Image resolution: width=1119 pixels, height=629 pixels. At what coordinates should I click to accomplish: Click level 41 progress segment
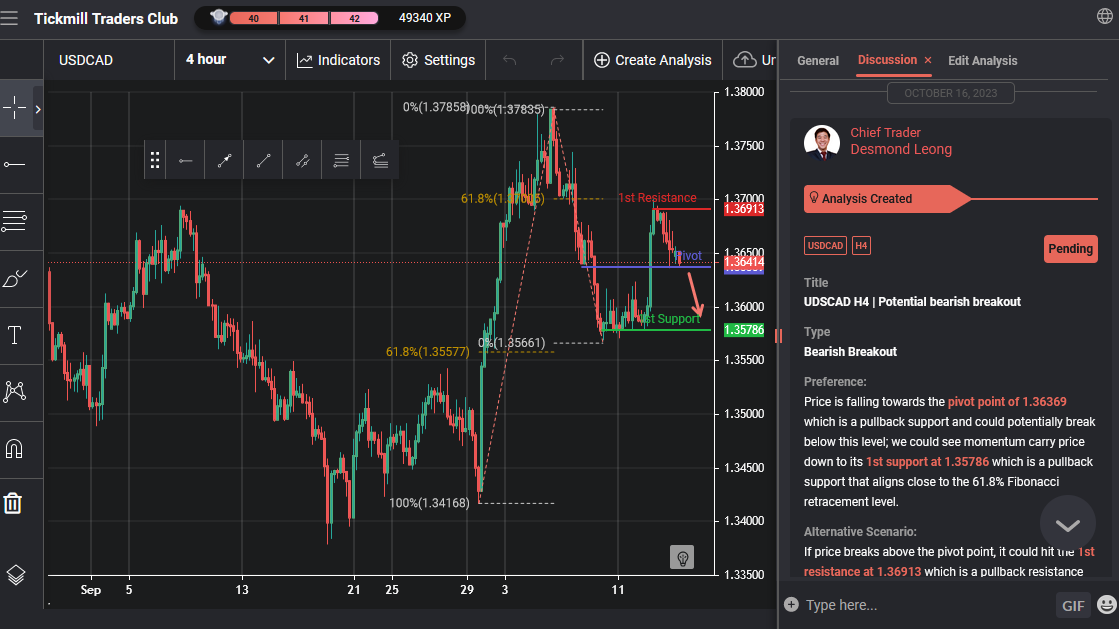pyautogui.click(x=303, y=19)
